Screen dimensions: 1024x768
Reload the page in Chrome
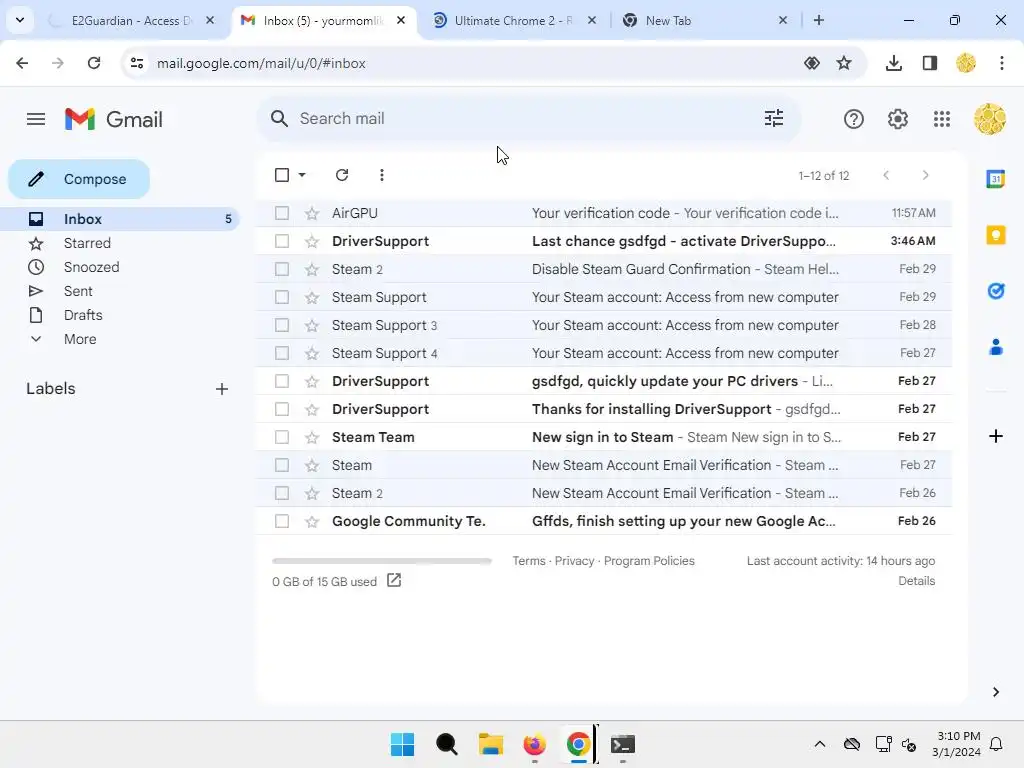pyautogui.click(x=94, y=63)
